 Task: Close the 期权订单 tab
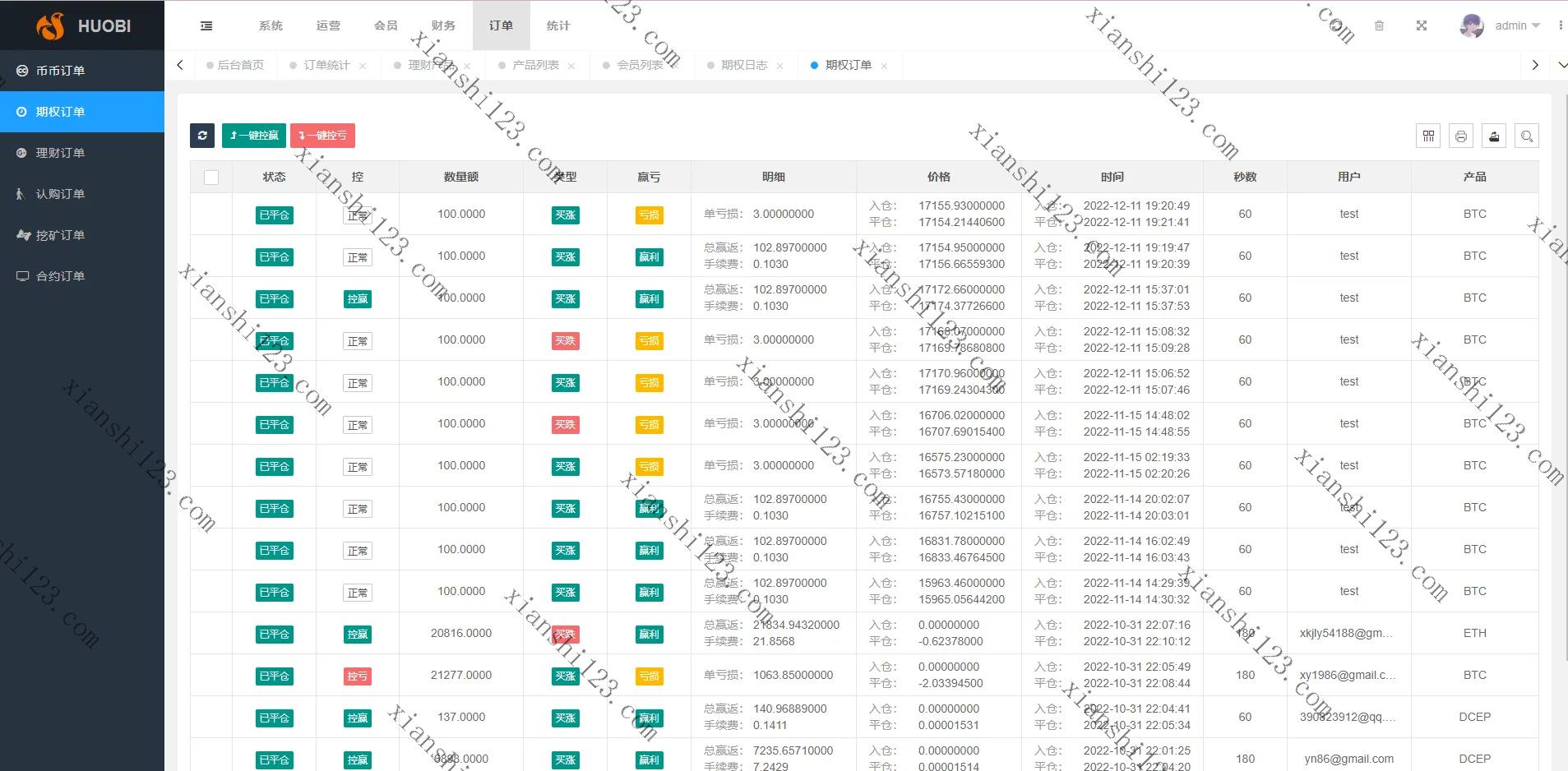point(884,66)
